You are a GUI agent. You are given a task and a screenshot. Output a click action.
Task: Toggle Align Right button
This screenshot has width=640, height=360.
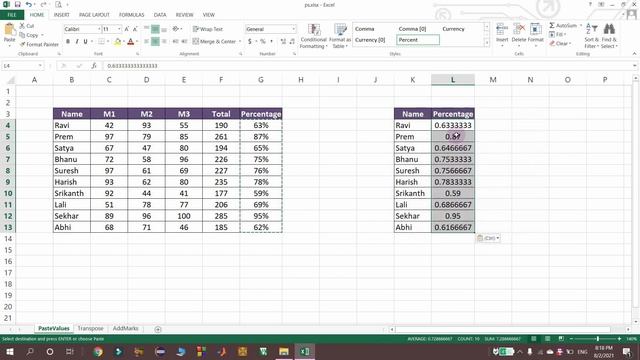click(164, 41)
